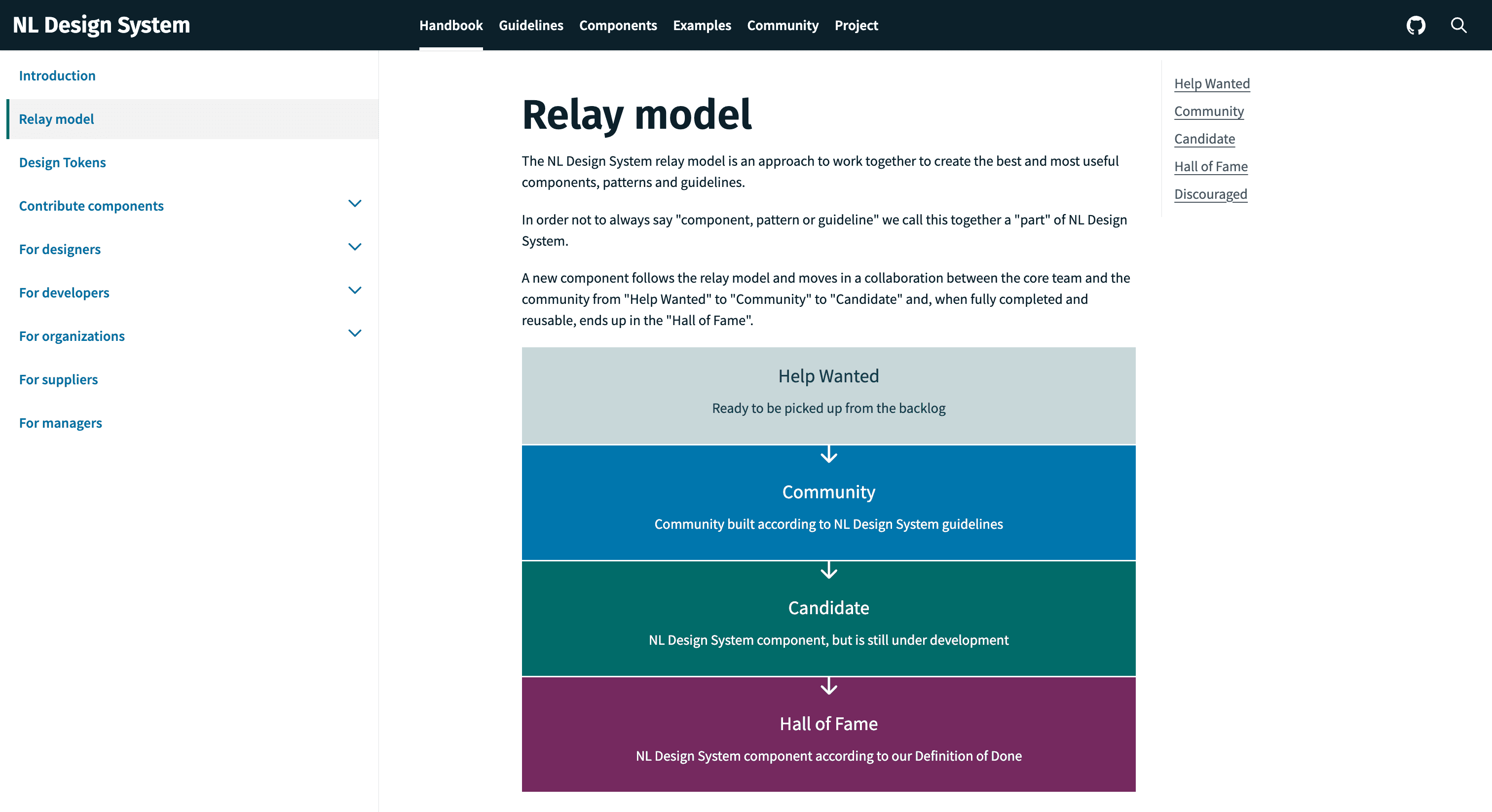Navigate to the Project section
Image resolution: width=1492 pixels, height=812 pixels.
[856, 26]
